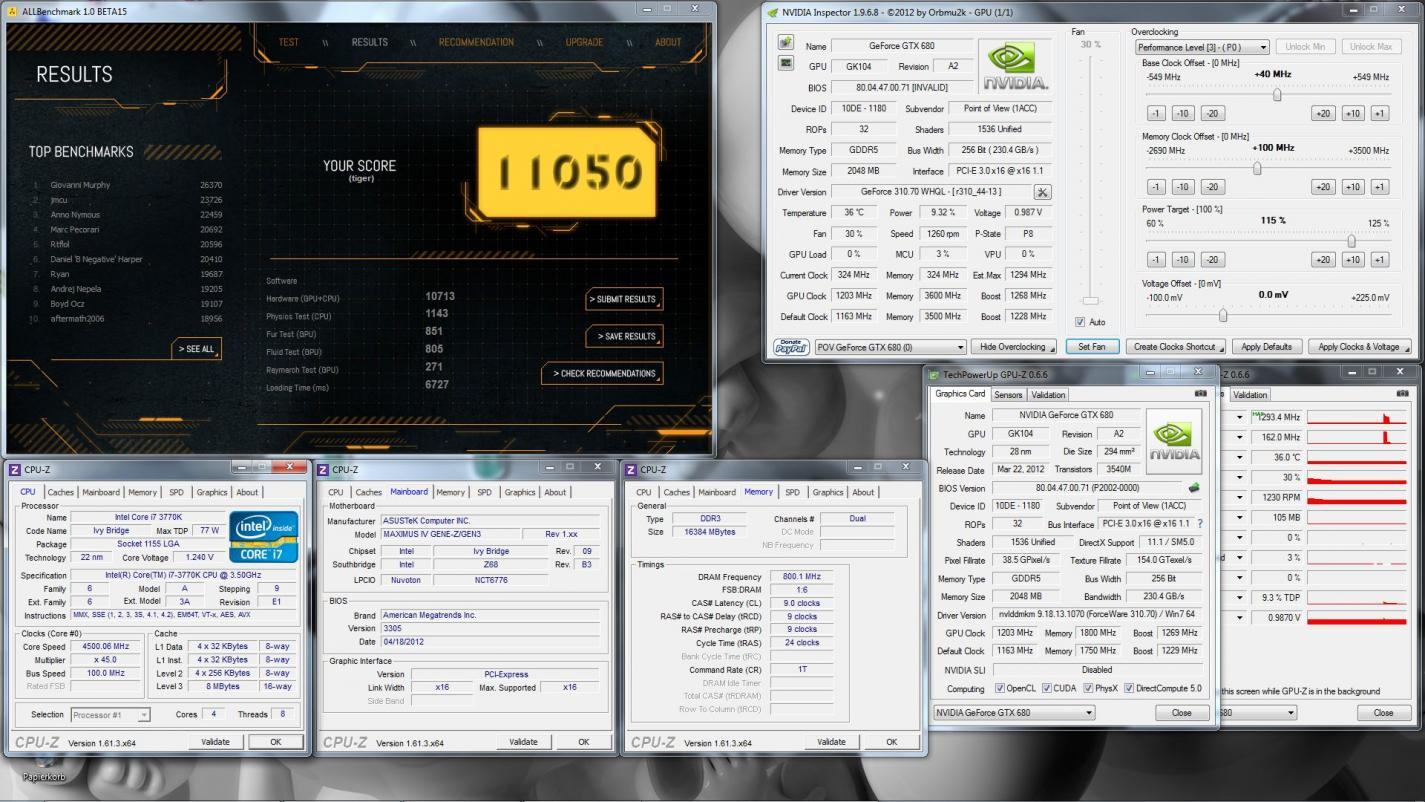Open sensor dropdown arrow beside 0.9870 V
This screenshot has height=802, width=1425.
coord(1240,617)
